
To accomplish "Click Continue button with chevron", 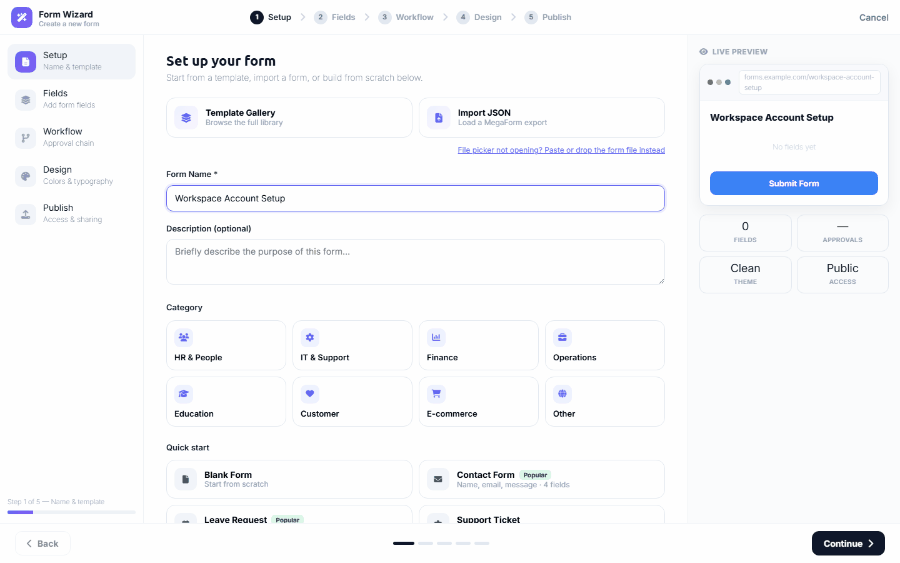I will pyautogui.click(x=848, y=543).
